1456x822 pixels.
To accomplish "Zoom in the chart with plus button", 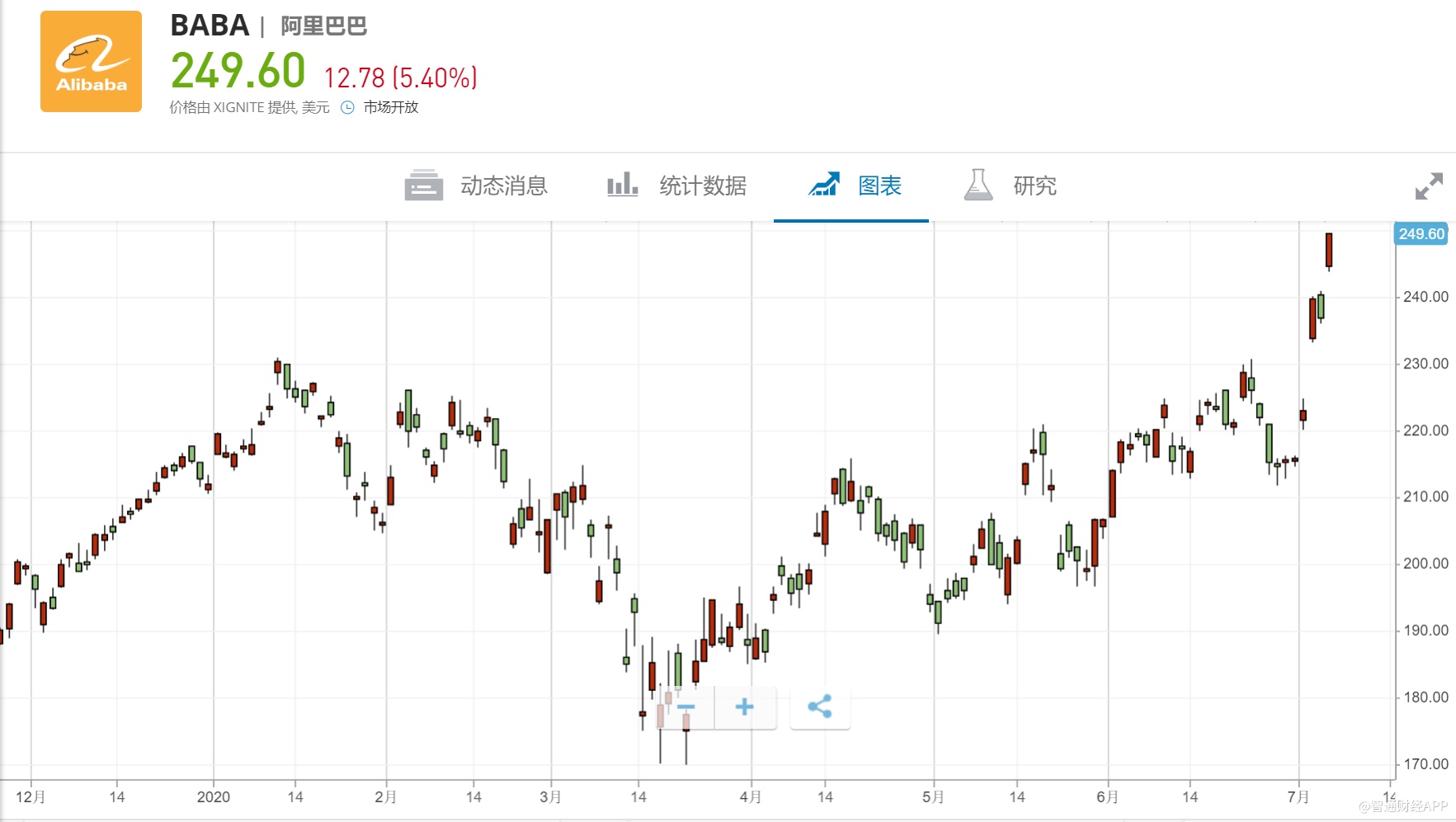I will point(744,707).
